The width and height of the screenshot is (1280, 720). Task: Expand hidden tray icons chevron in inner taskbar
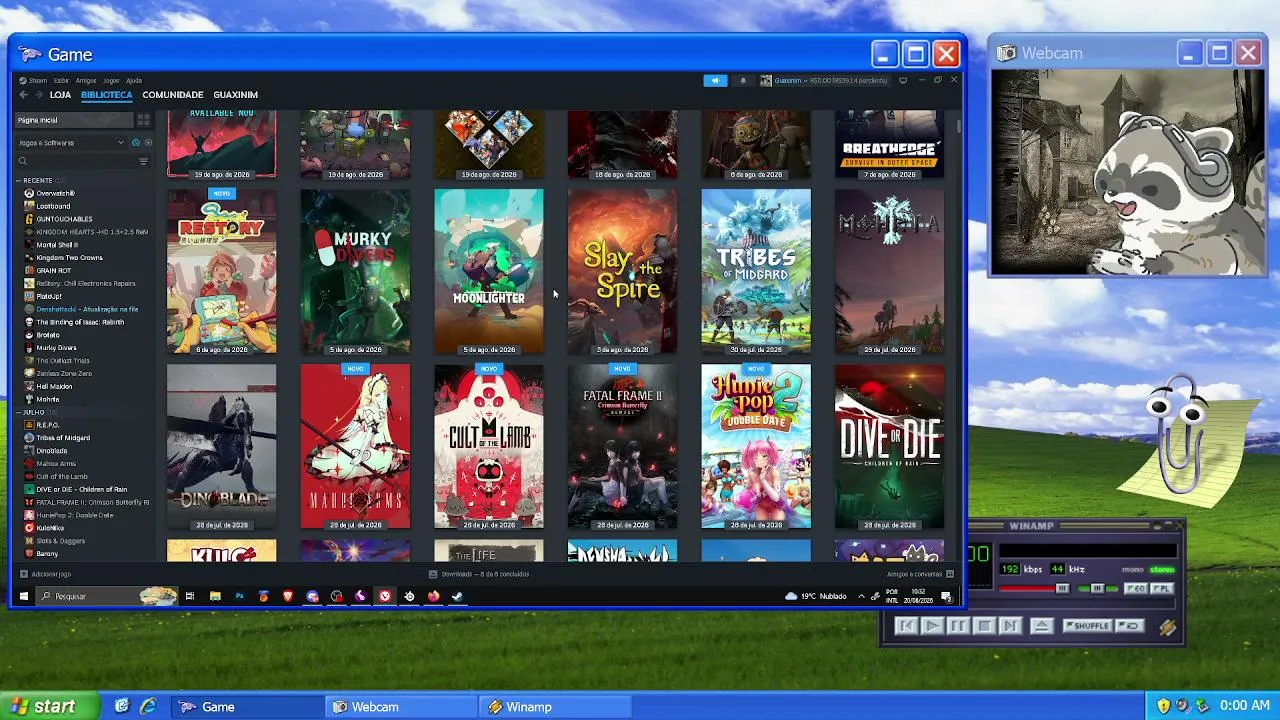click(x=861, y=596)
